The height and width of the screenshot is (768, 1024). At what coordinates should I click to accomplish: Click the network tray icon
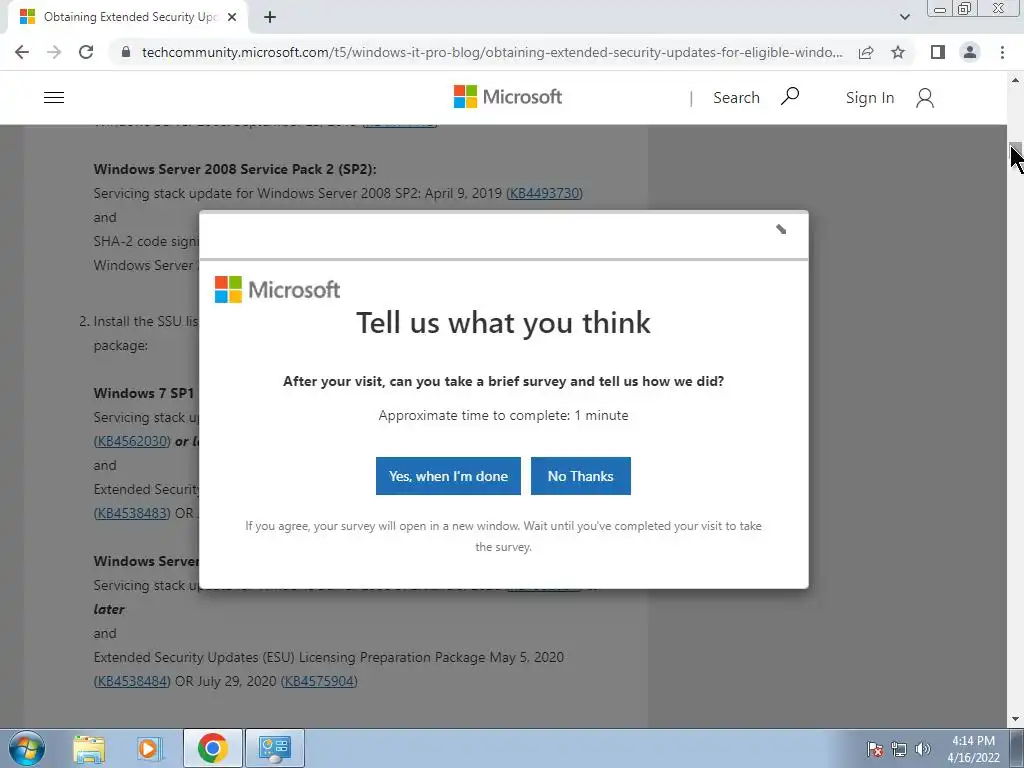(x=899, y=749)
